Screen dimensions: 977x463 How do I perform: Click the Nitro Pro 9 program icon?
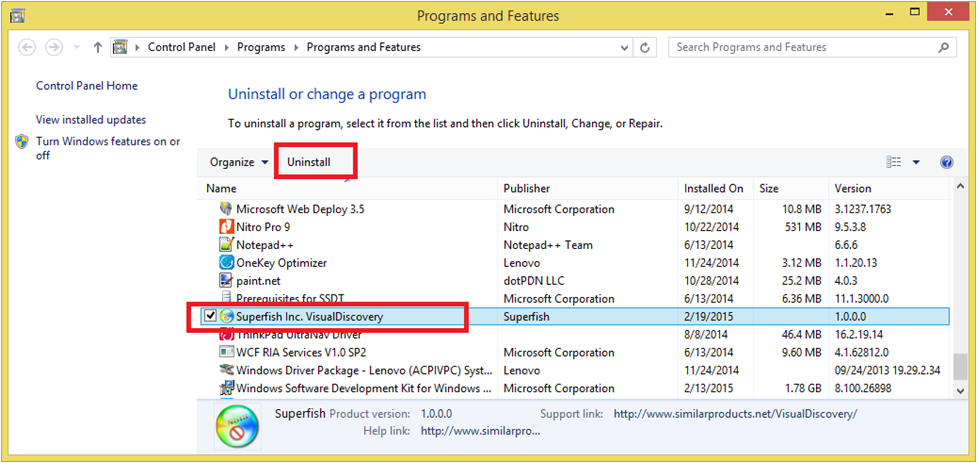click(226, 227)
